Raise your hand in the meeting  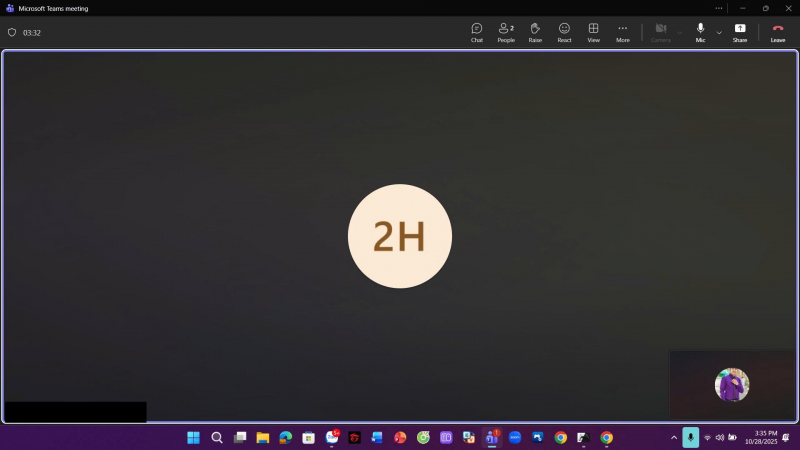(535, 32)
